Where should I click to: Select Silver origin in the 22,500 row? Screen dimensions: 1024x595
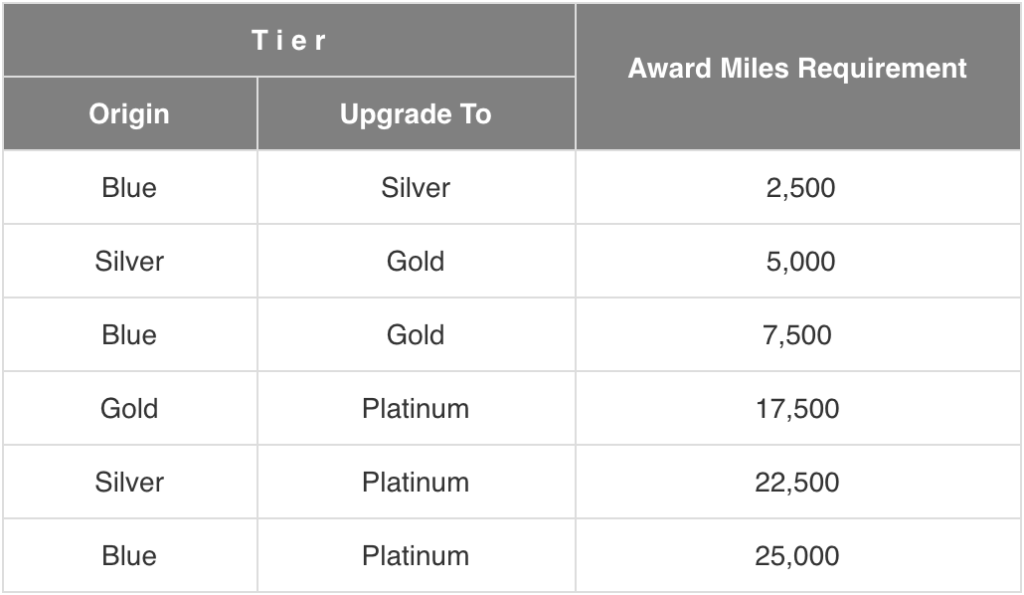(x=129, y=483)
